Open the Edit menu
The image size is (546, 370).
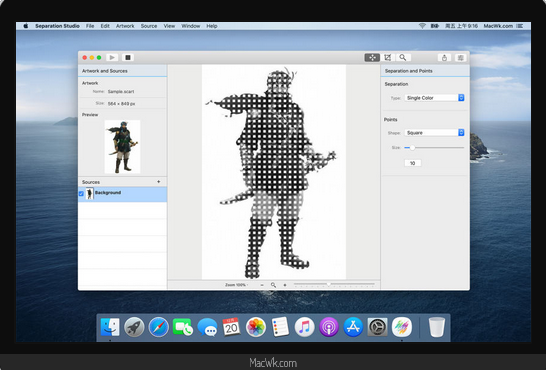[x=105, y=26]
